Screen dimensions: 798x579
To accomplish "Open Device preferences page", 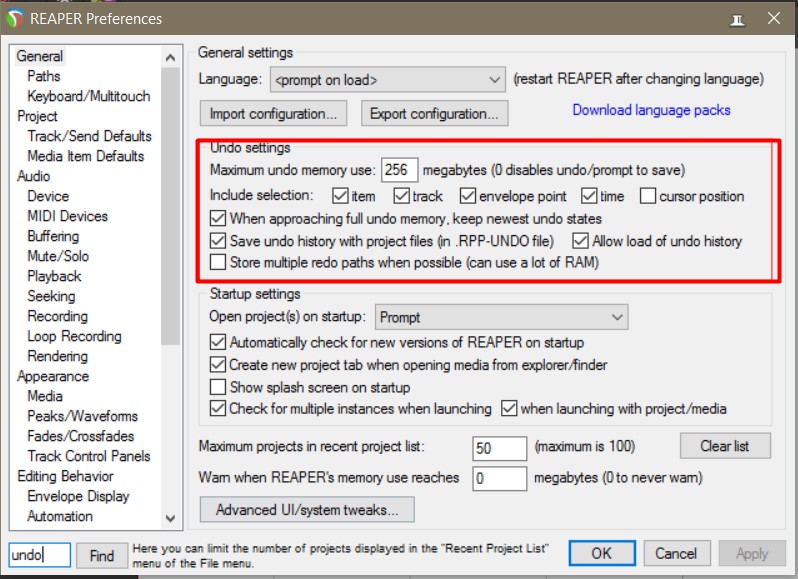I will (48, 196).
